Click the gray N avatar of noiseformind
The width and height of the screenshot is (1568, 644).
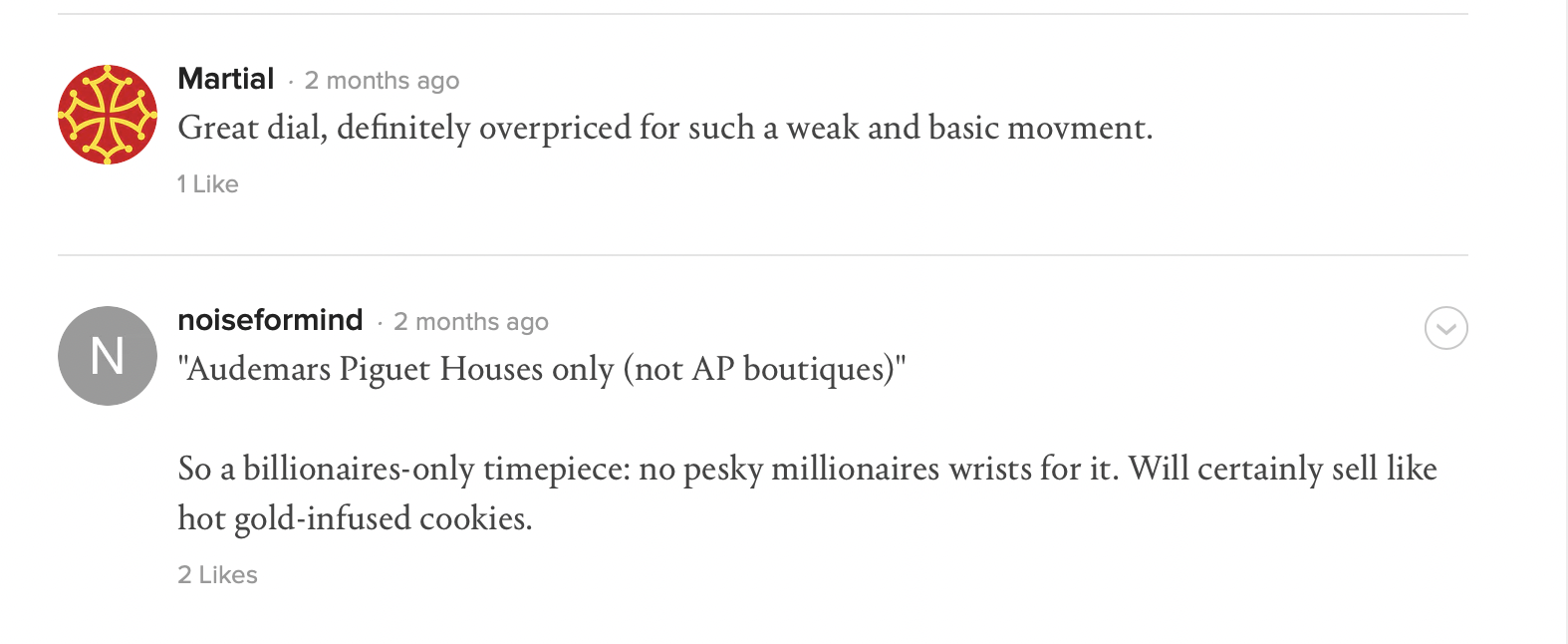tap(108, 356)
